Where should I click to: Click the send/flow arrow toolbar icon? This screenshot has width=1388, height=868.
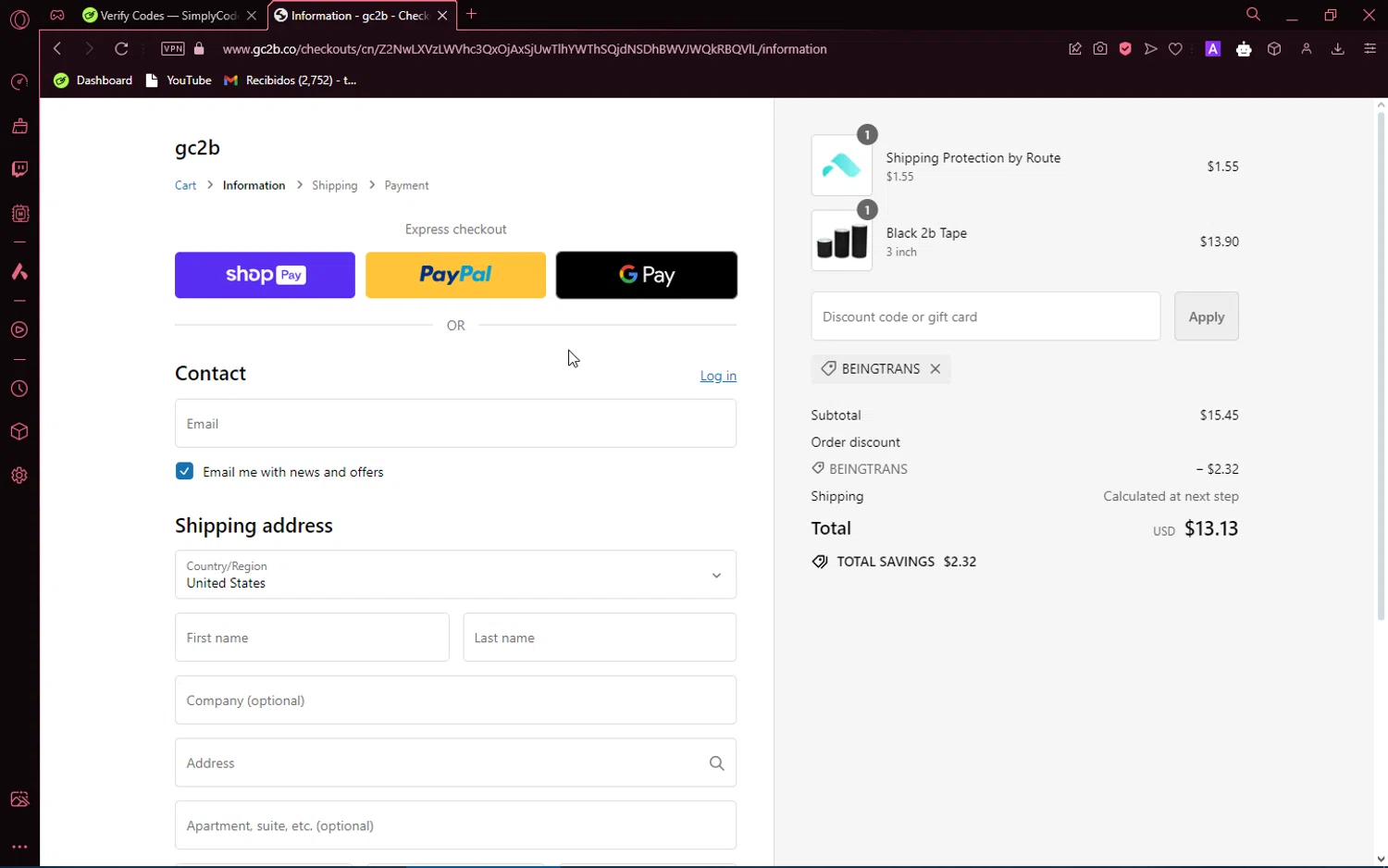(1150, 49)
